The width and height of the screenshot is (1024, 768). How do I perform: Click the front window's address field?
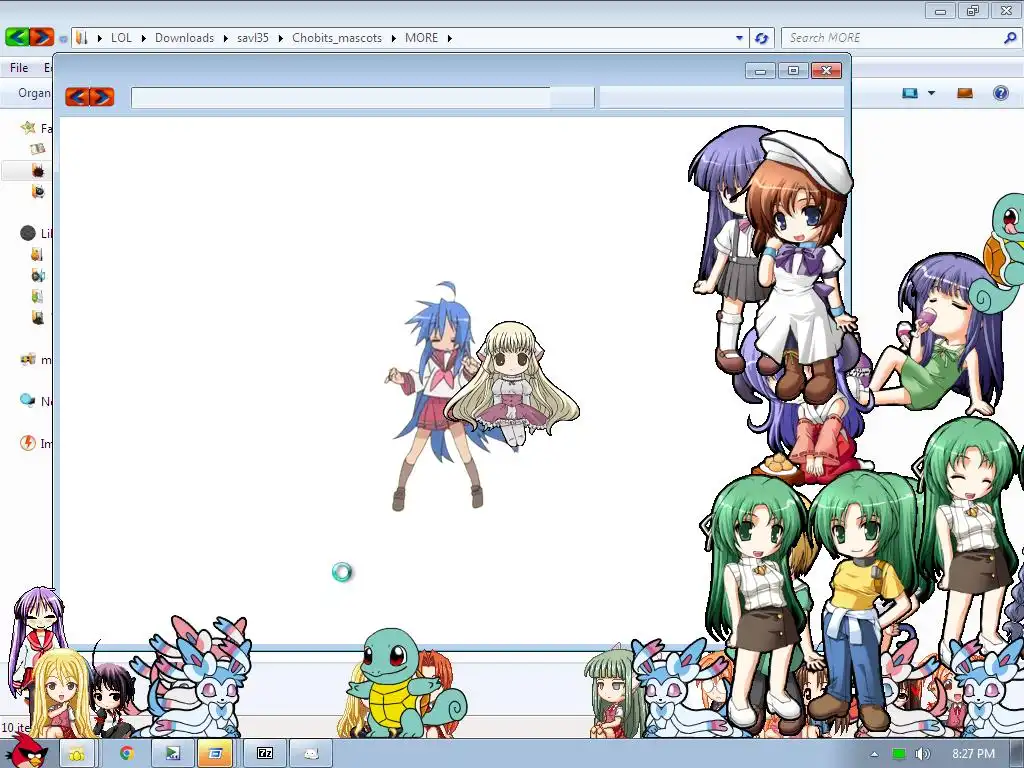click(362, 97)
